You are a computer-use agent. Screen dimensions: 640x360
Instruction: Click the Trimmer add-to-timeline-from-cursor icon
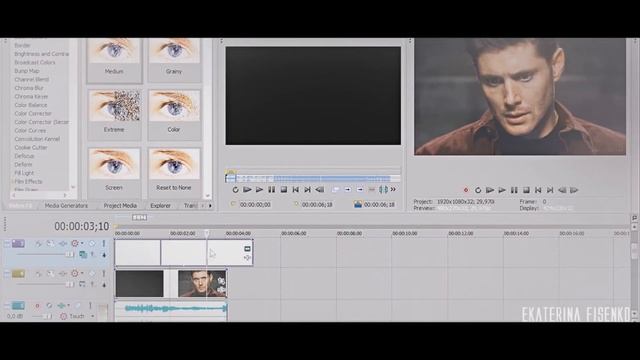(347, 190)
